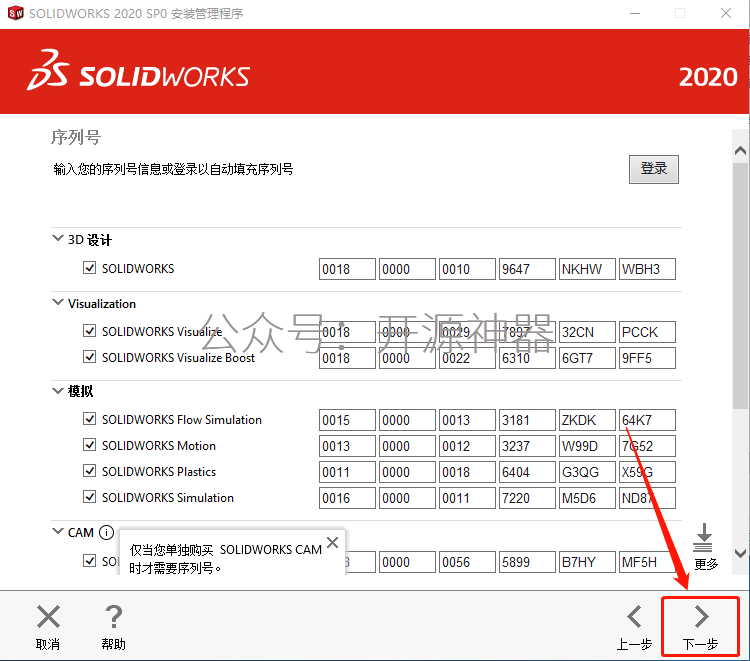Click Visualize serial field PCCK

coord(647,332)
